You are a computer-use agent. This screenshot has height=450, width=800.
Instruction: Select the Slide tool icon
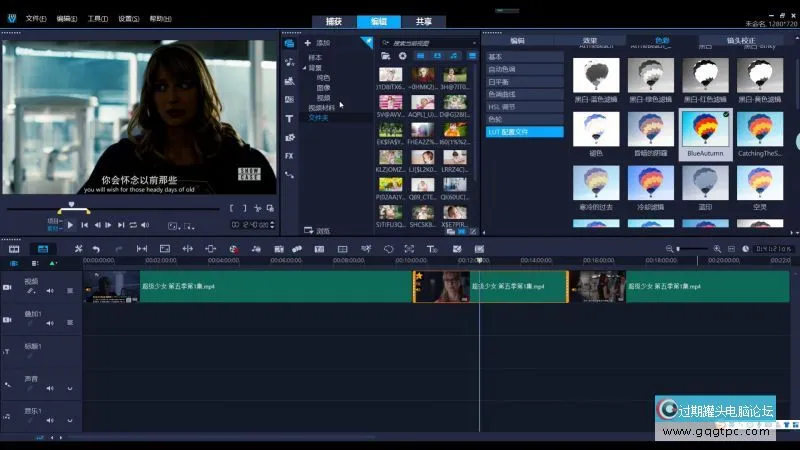tap(210, 249)
